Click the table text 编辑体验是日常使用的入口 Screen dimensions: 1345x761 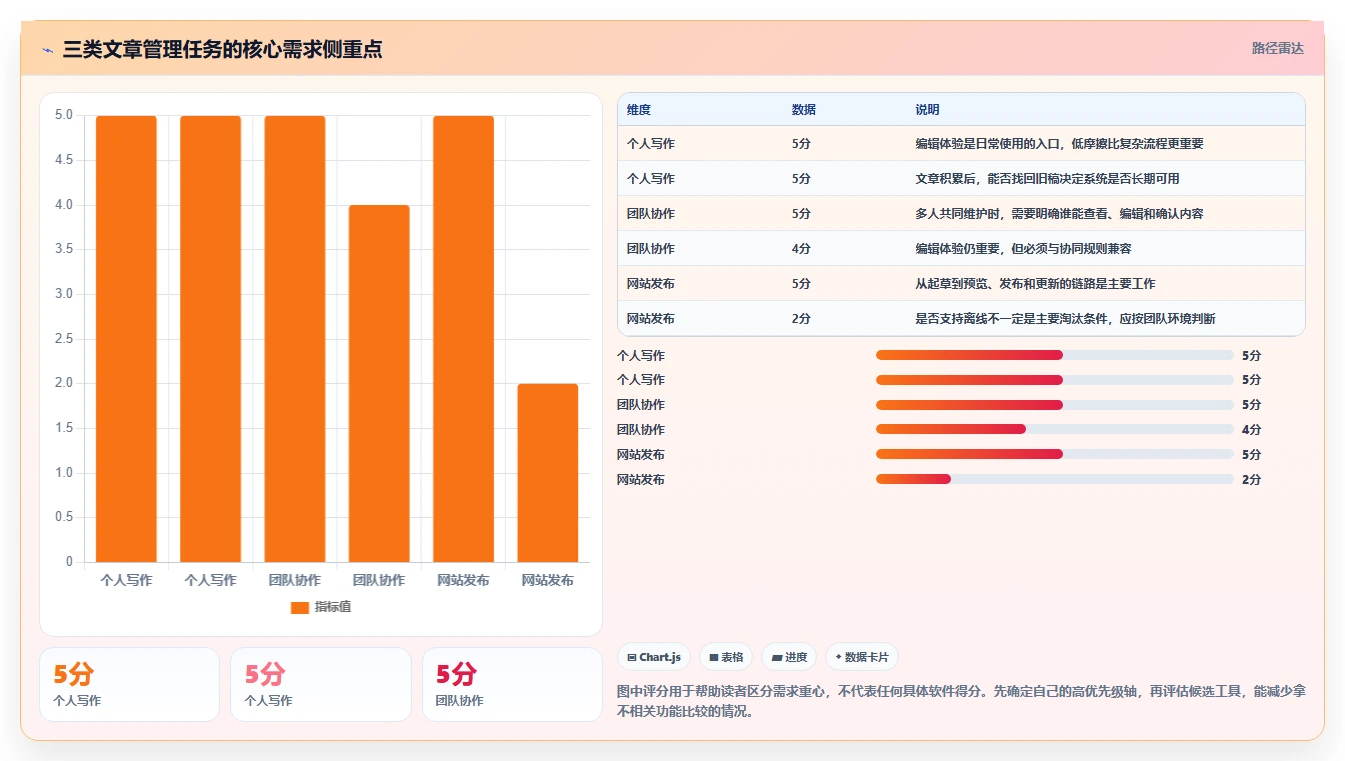pyautogui.click(x=987, y=144)
